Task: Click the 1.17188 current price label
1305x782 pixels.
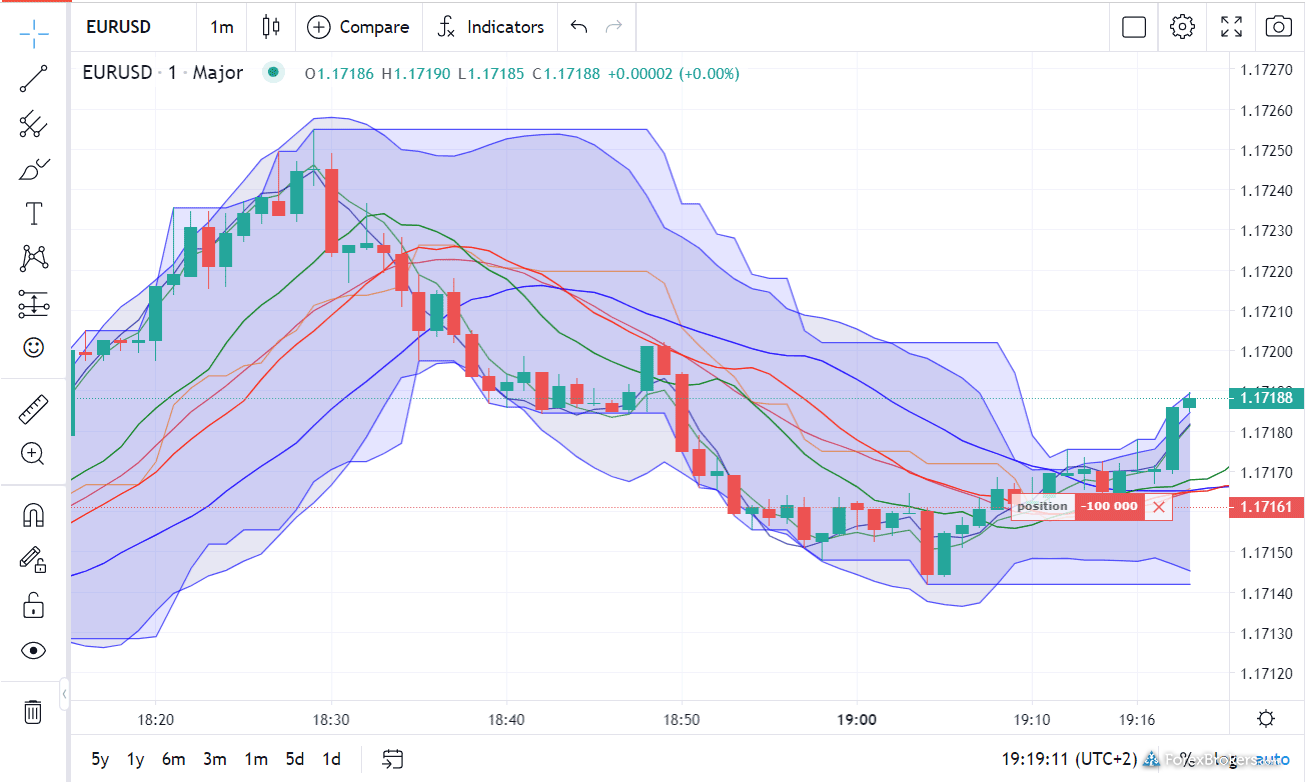Action: (x=1266, y=398)
